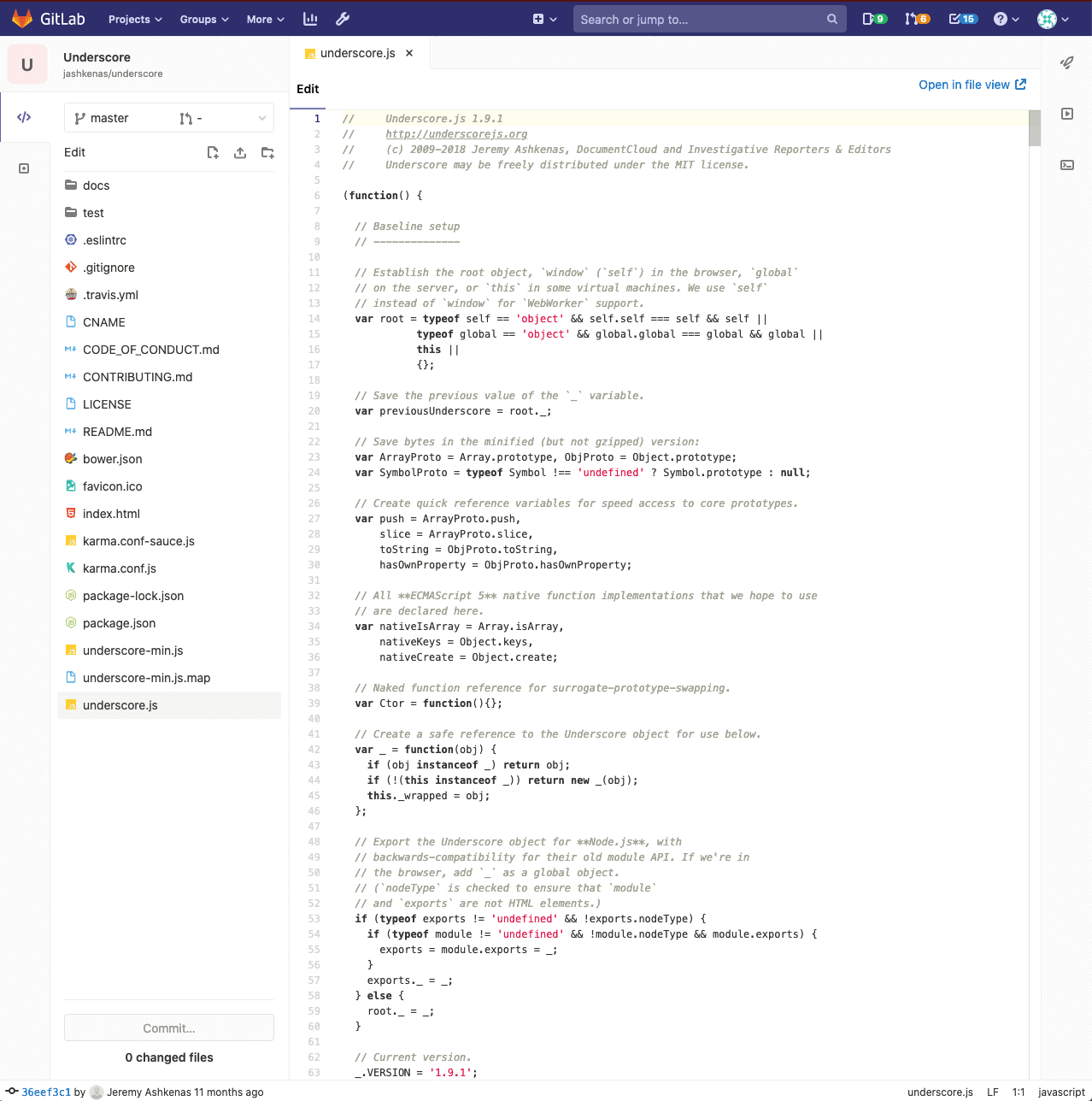Check your todos list
The image size is (1092, 1101).
point(962,18)
